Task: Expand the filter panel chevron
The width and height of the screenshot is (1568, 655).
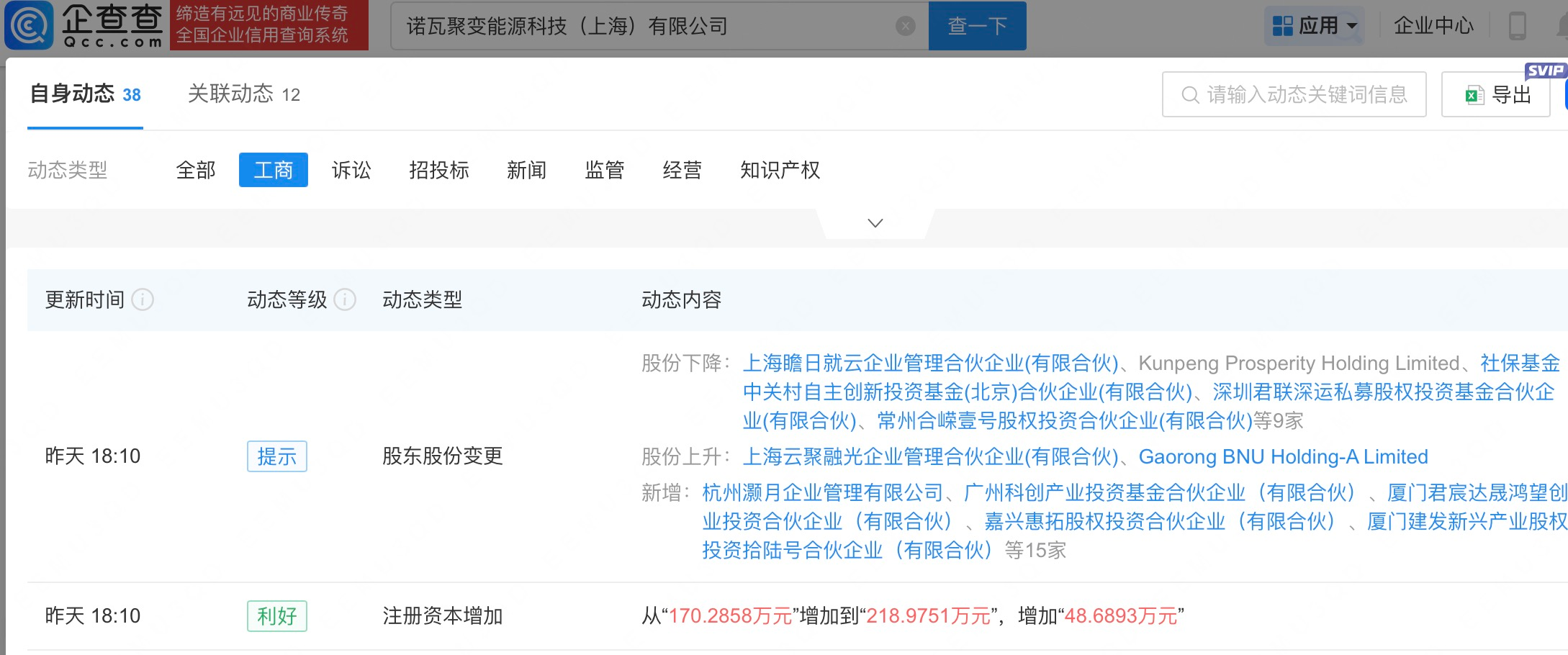Action: pos(875,223)
